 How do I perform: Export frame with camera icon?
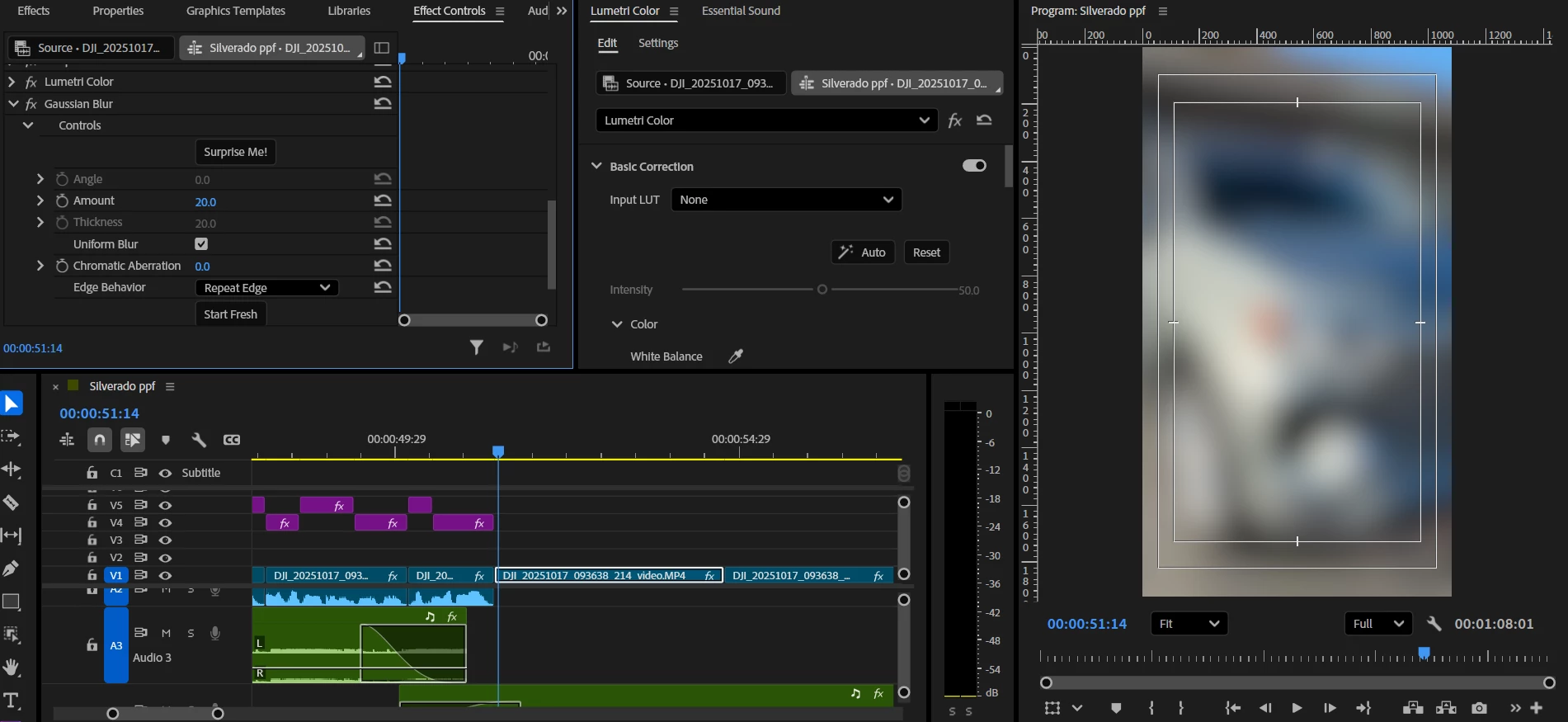point(1480,708)
